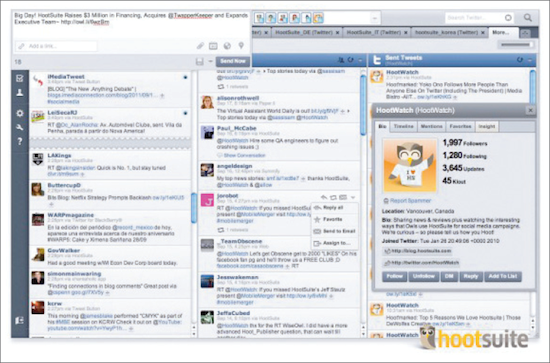Viewport: 550px width, 363px height.
Task: Click the magnifier search icon at top right
Action: click(x=528, y=18)
